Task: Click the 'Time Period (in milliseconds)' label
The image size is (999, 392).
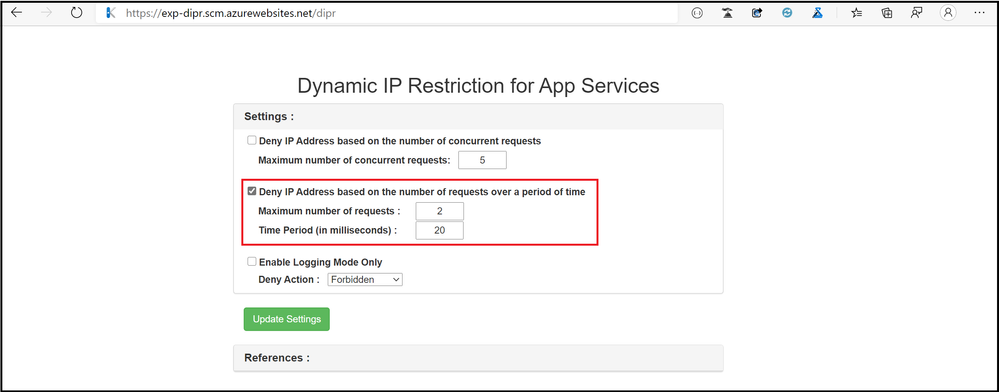Action: tap(327, 230)
